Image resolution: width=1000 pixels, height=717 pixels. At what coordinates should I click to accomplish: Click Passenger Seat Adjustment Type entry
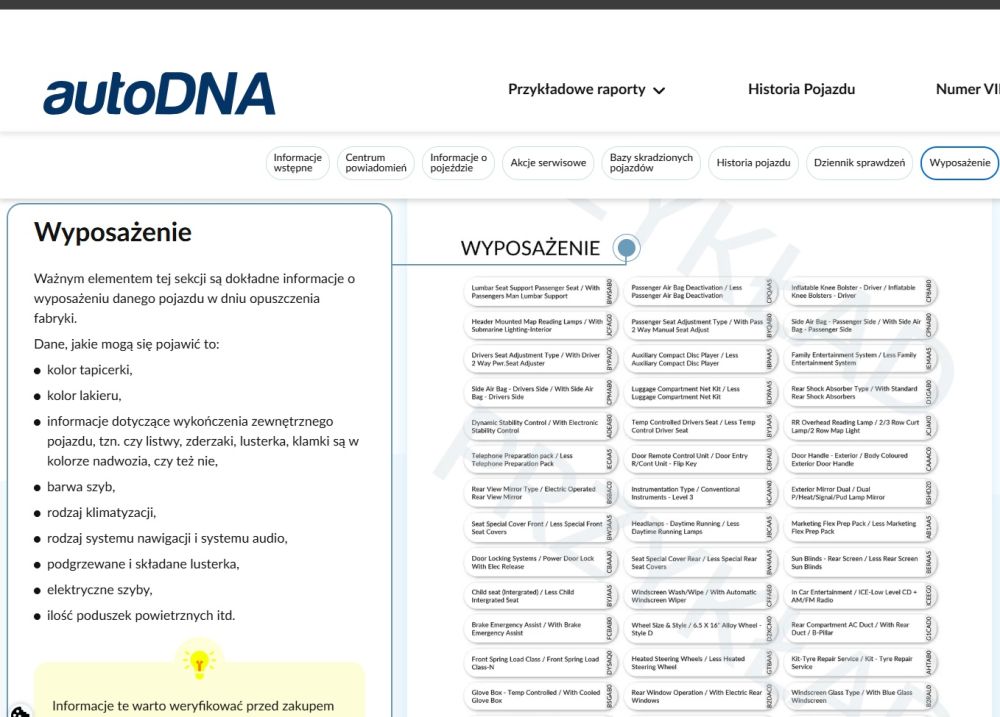699,325
